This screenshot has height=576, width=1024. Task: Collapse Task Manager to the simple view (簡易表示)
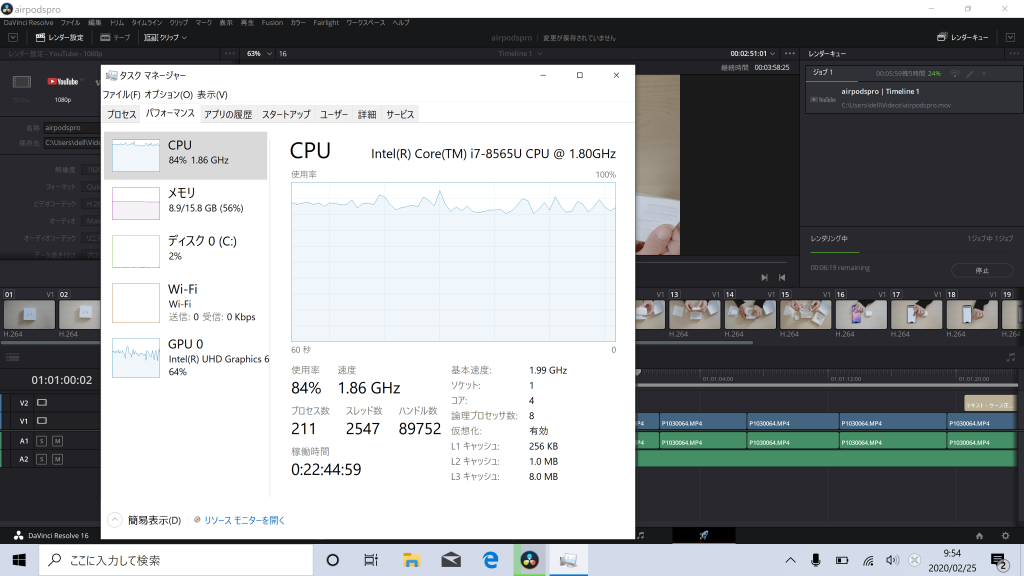[x=145, y=520]
